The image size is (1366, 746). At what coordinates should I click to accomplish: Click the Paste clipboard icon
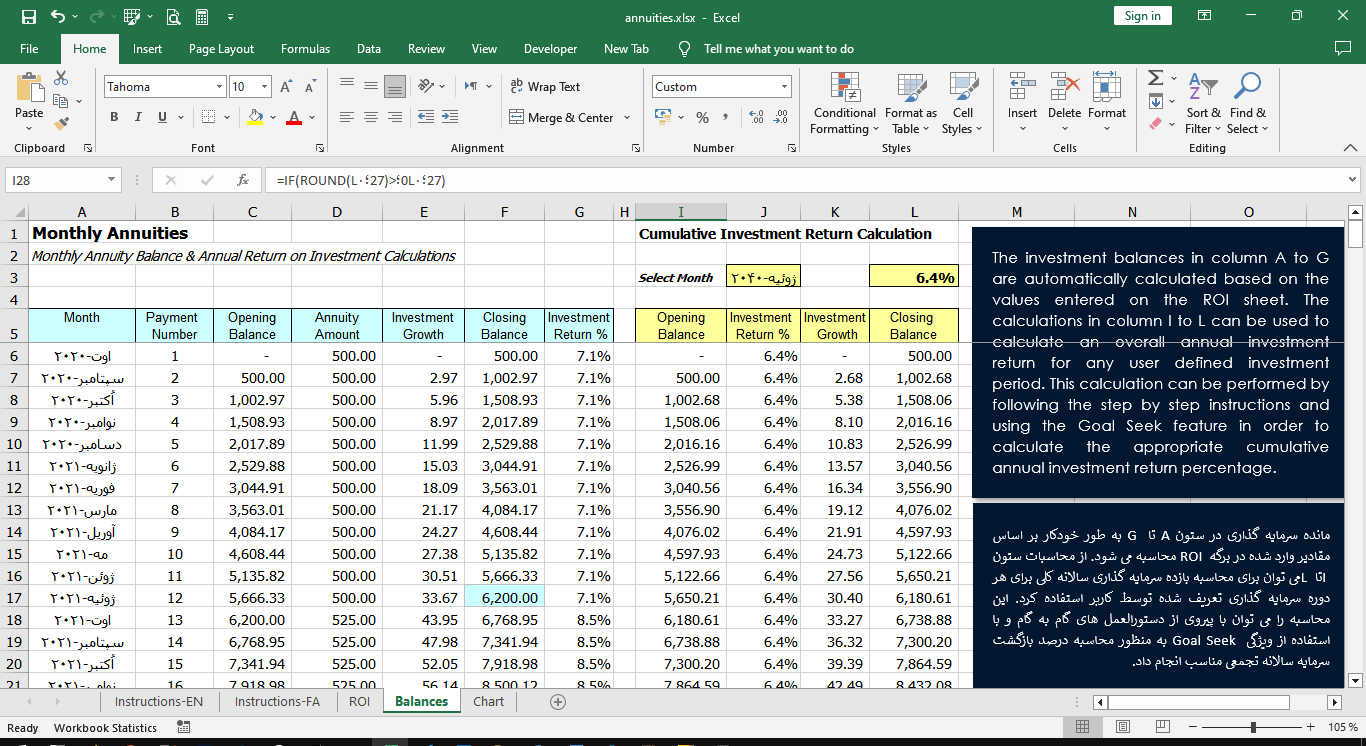click(x=29, y=88)
